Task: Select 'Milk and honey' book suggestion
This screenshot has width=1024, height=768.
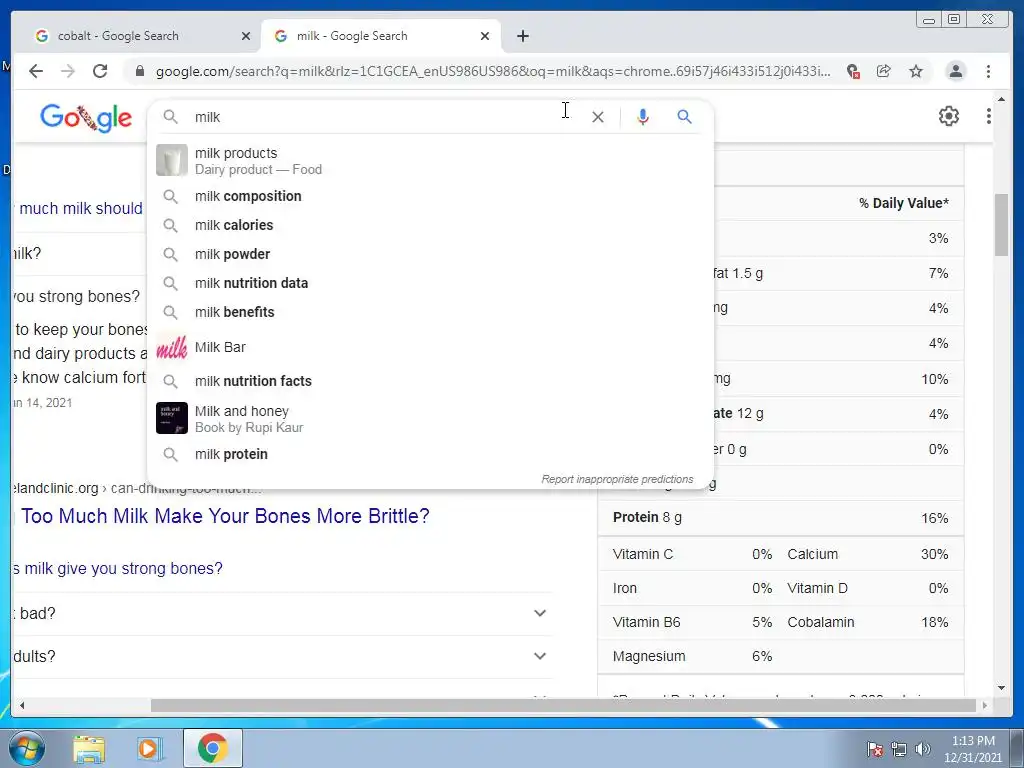Action: point(430,419)
